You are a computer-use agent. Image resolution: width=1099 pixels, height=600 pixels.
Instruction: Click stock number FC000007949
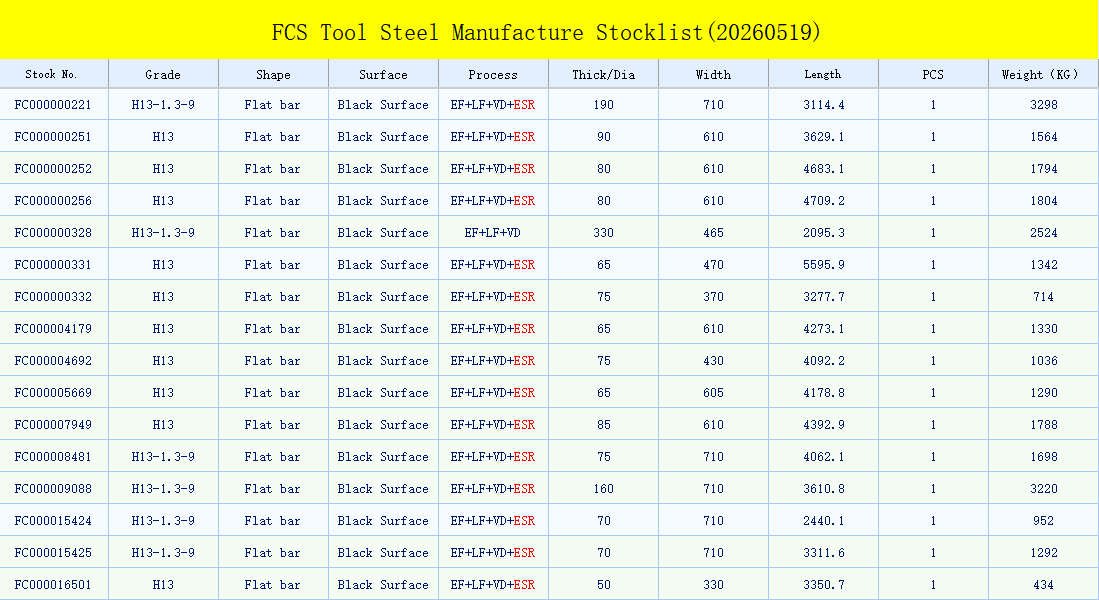(x=53, y=425)
